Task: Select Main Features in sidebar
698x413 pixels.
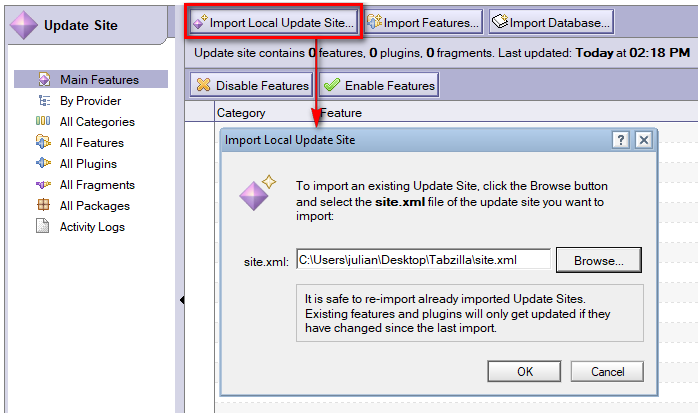Action: coord(98,80)
